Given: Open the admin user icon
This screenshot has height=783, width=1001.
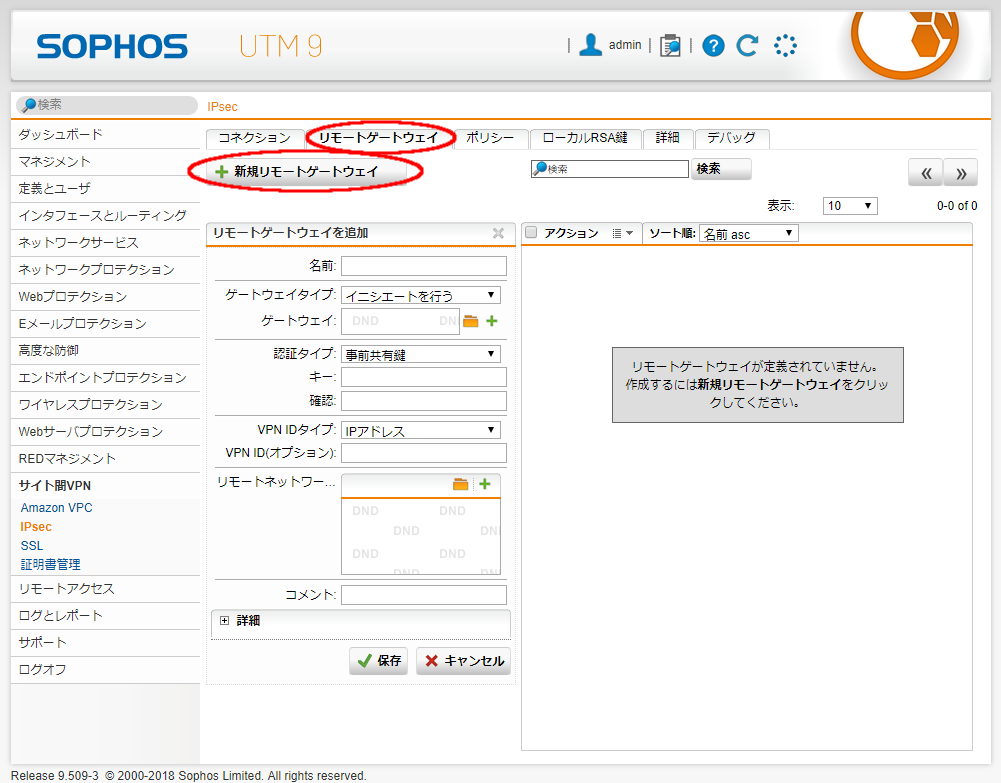Looking at the screenshot, I should 591,45.
